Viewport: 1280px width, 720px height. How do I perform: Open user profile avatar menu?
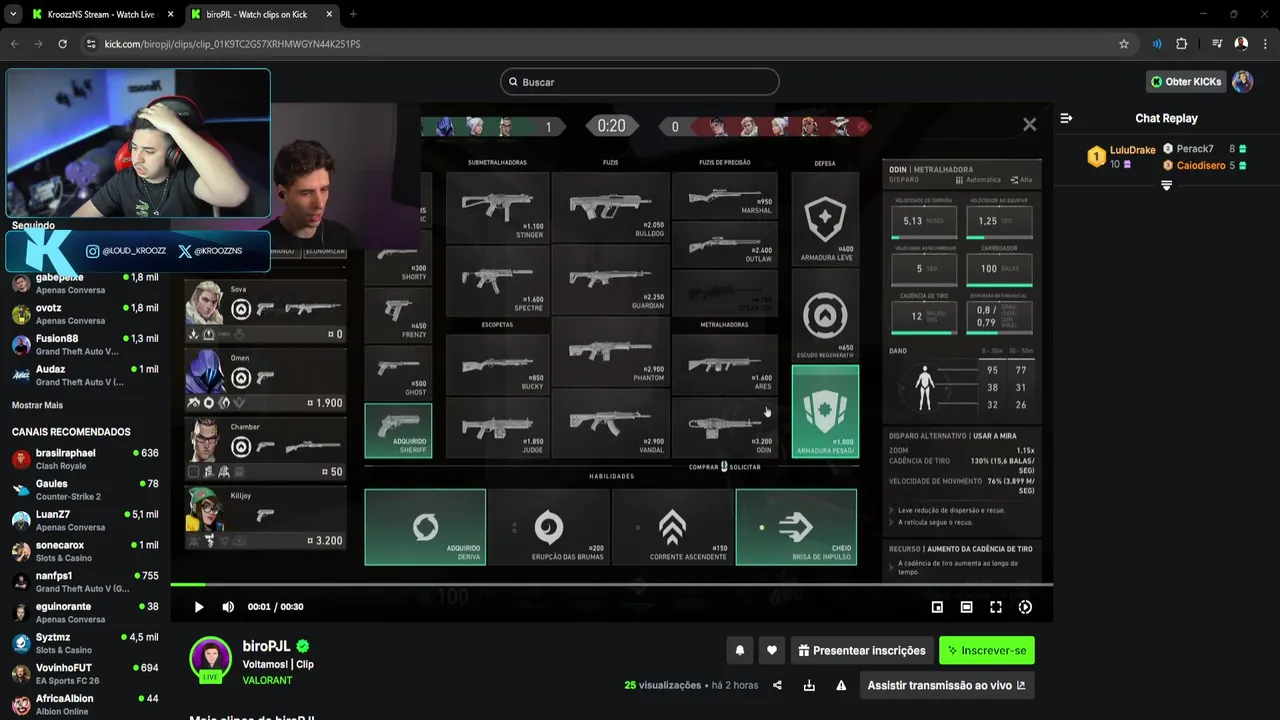point(1243,82)
